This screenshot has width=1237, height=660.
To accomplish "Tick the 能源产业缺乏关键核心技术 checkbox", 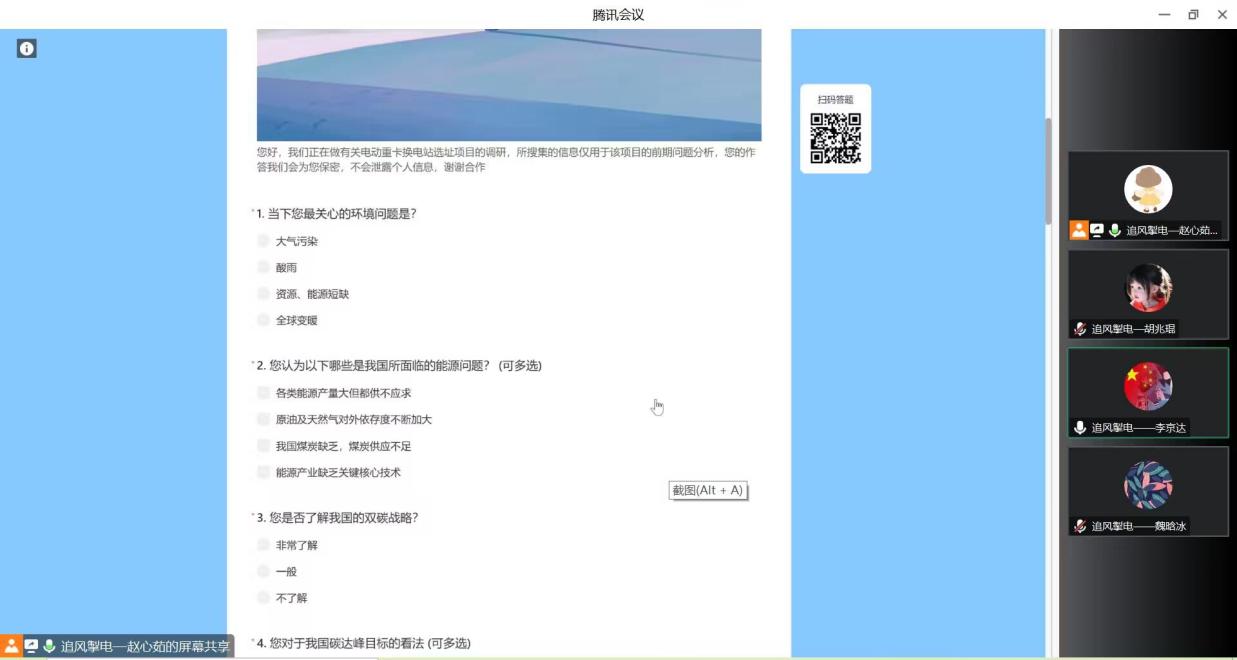I will click(x=263, y=472).
